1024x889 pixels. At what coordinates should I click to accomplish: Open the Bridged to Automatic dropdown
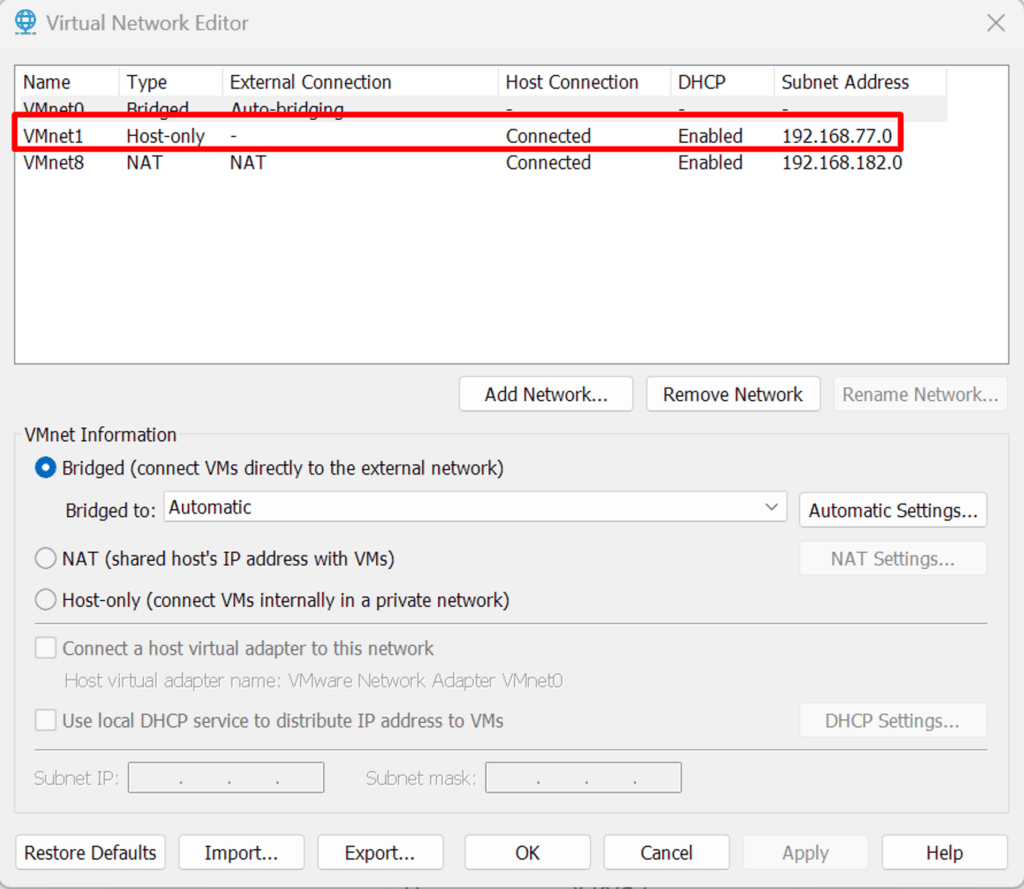pyautogui.click(x=475, y=507)
